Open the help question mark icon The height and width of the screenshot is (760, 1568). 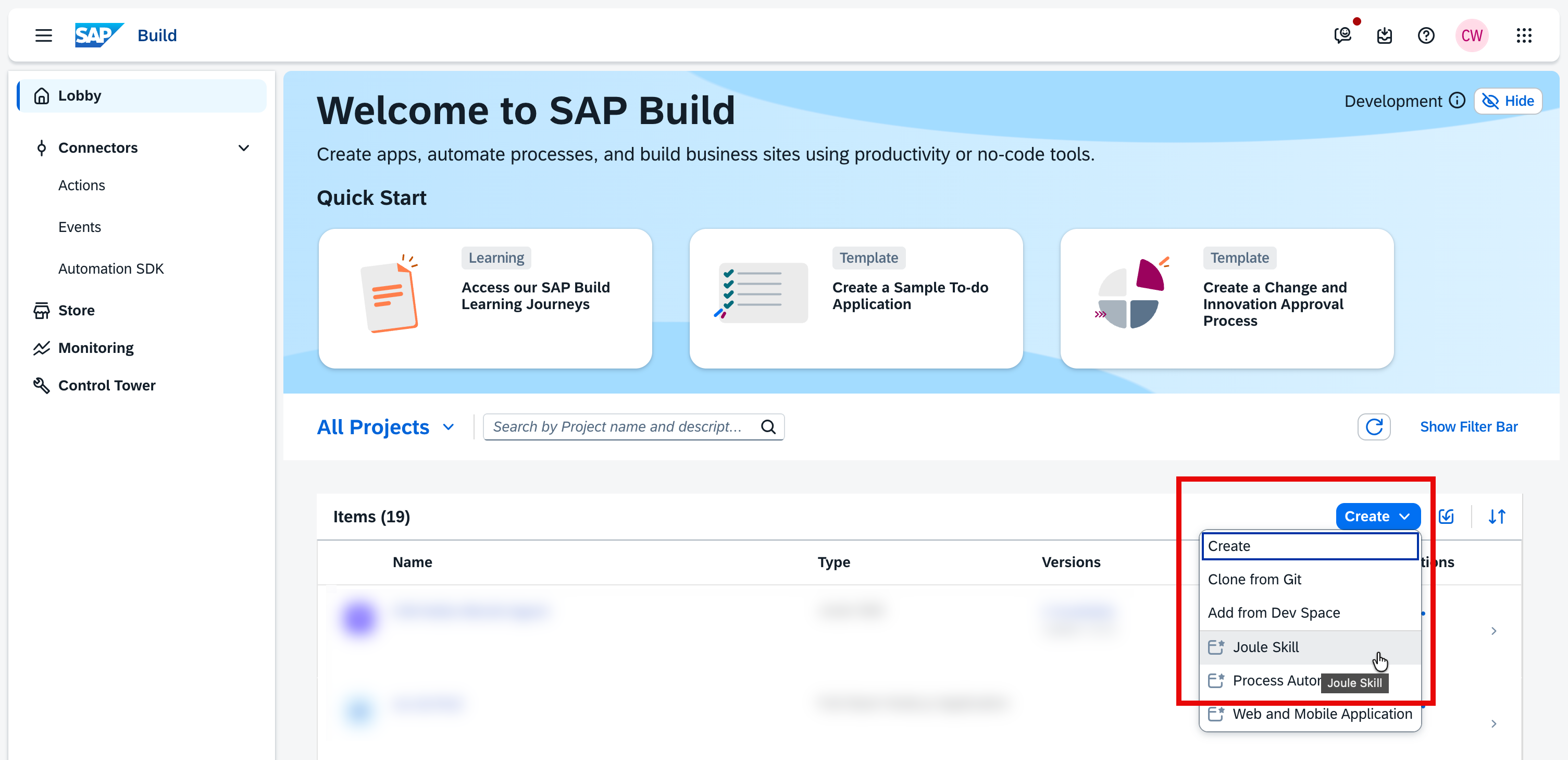click(1426, 35)
